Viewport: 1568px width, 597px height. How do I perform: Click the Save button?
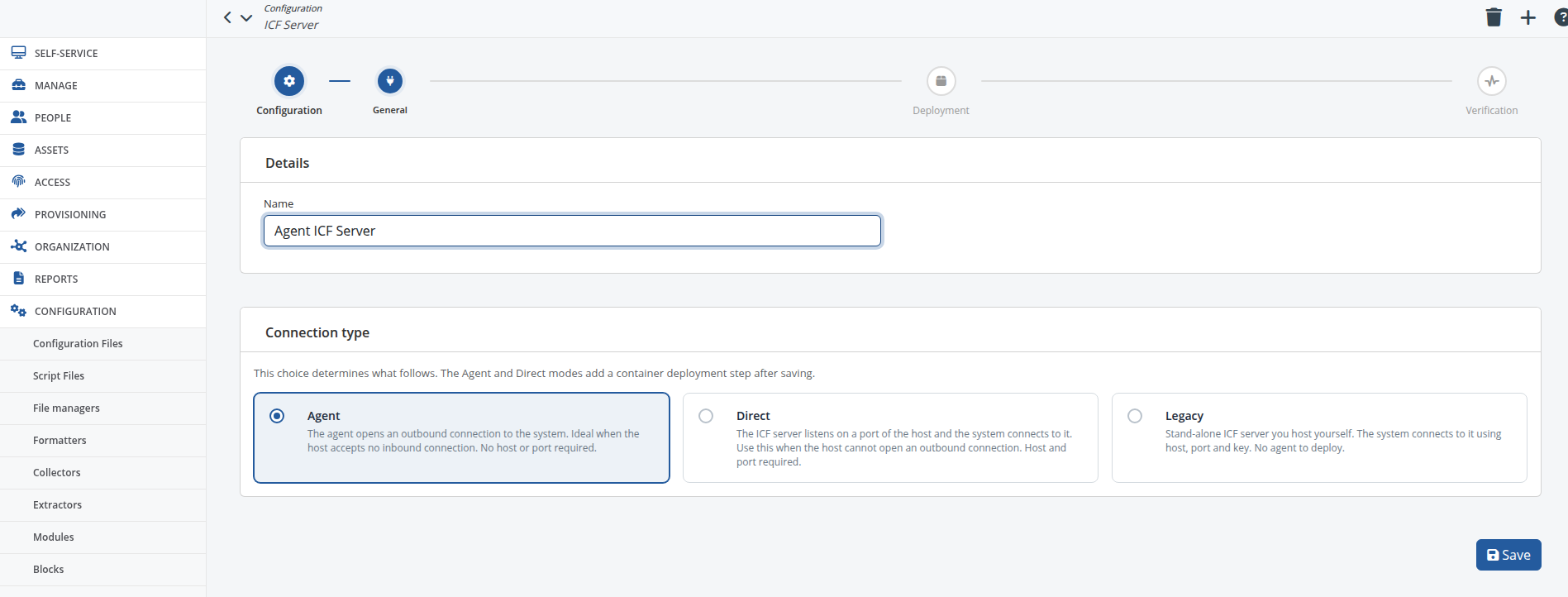(x=1508, y=555)
